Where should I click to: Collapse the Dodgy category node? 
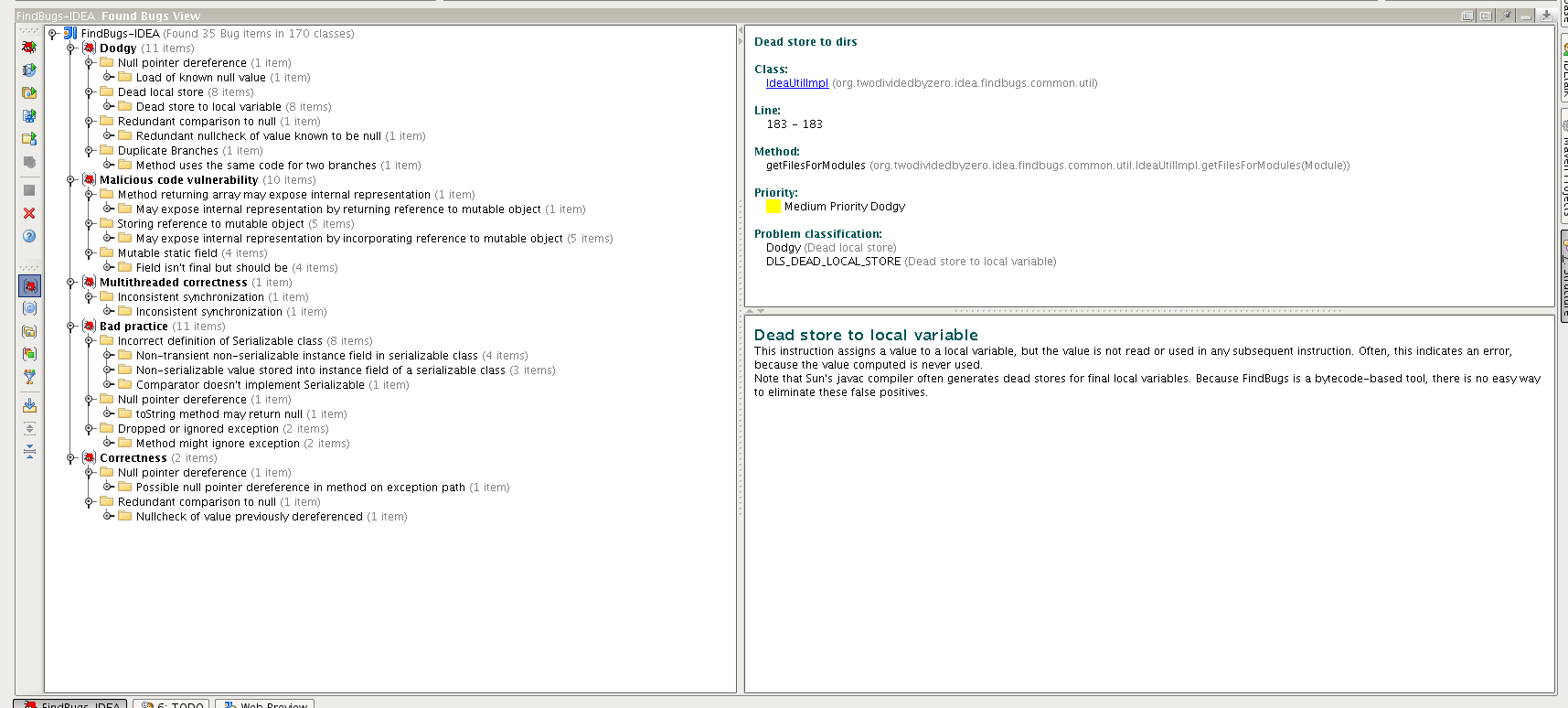tap(70, 48)
